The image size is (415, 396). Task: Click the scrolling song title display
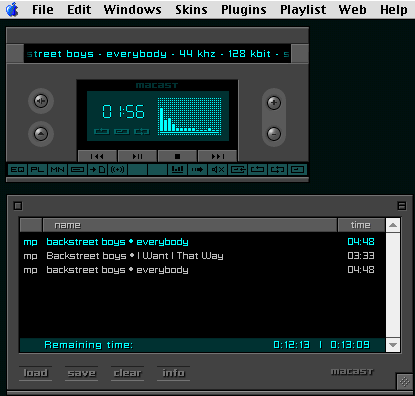(x=157, y=54)
